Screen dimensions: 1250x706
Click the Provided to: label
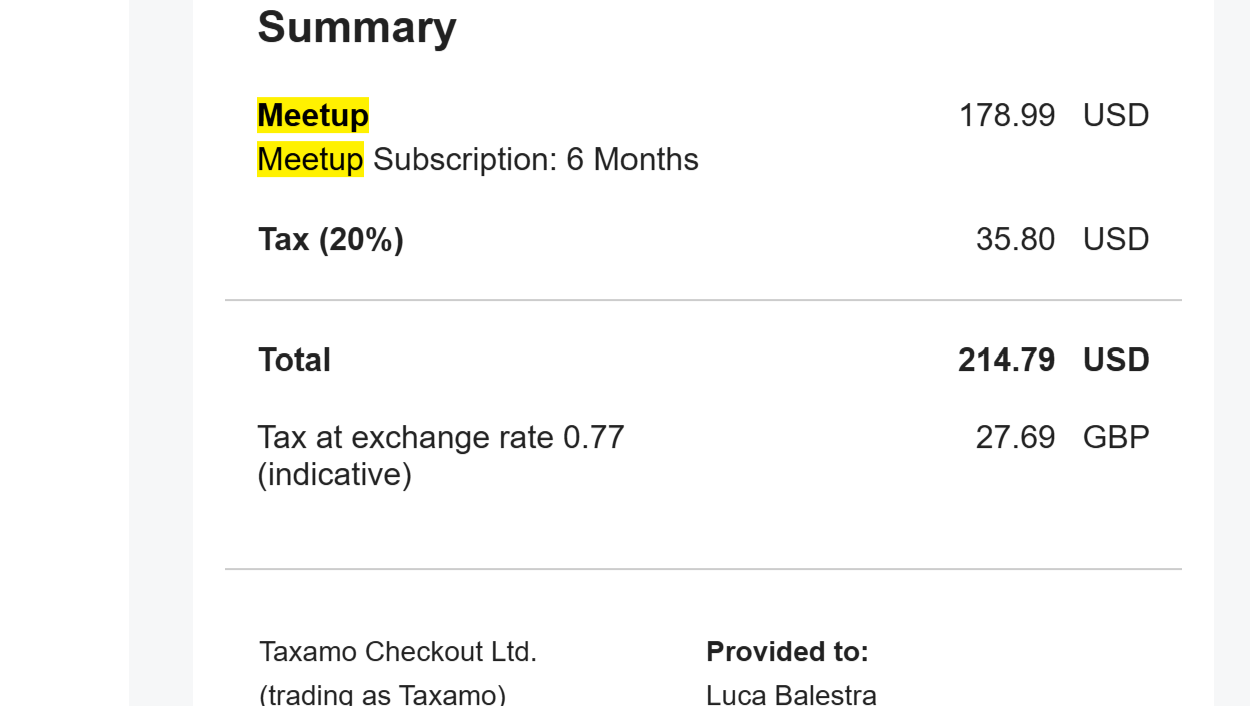tap(787, 652)
